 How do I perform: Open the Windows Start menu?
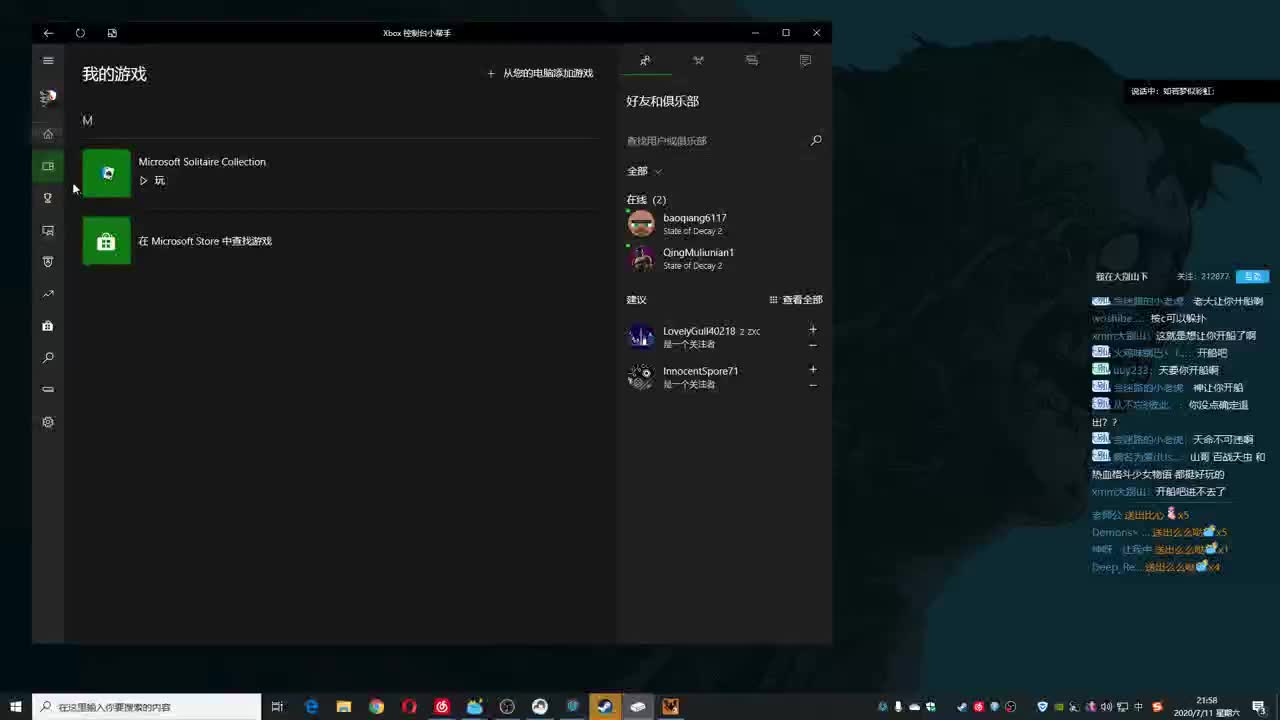(16, 707)
